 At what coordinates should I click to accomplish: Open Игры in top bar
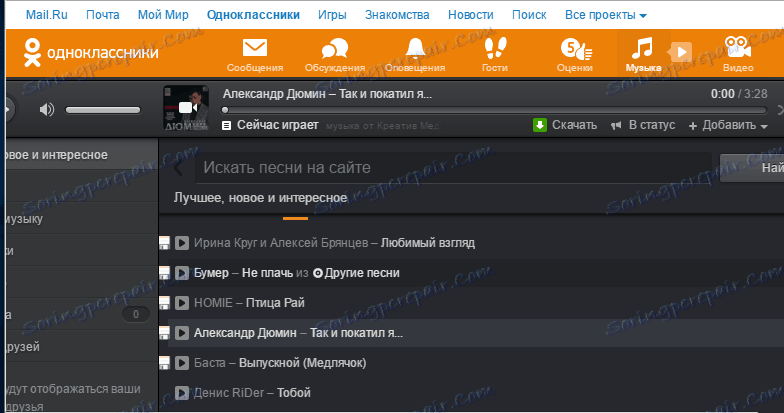click(332, 15)
